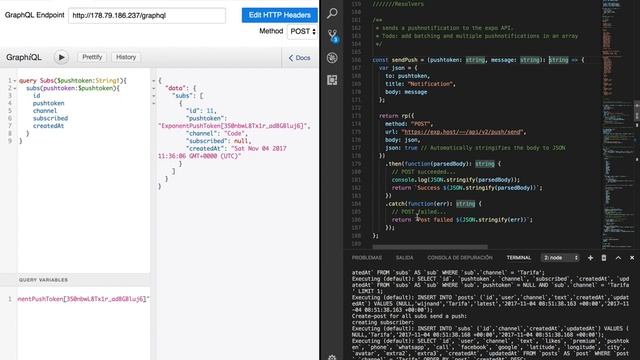Screen dimensions: 640x360
Task: Click the 'channel' field in query
Action: pyautogui.click(x=45, y=111)
